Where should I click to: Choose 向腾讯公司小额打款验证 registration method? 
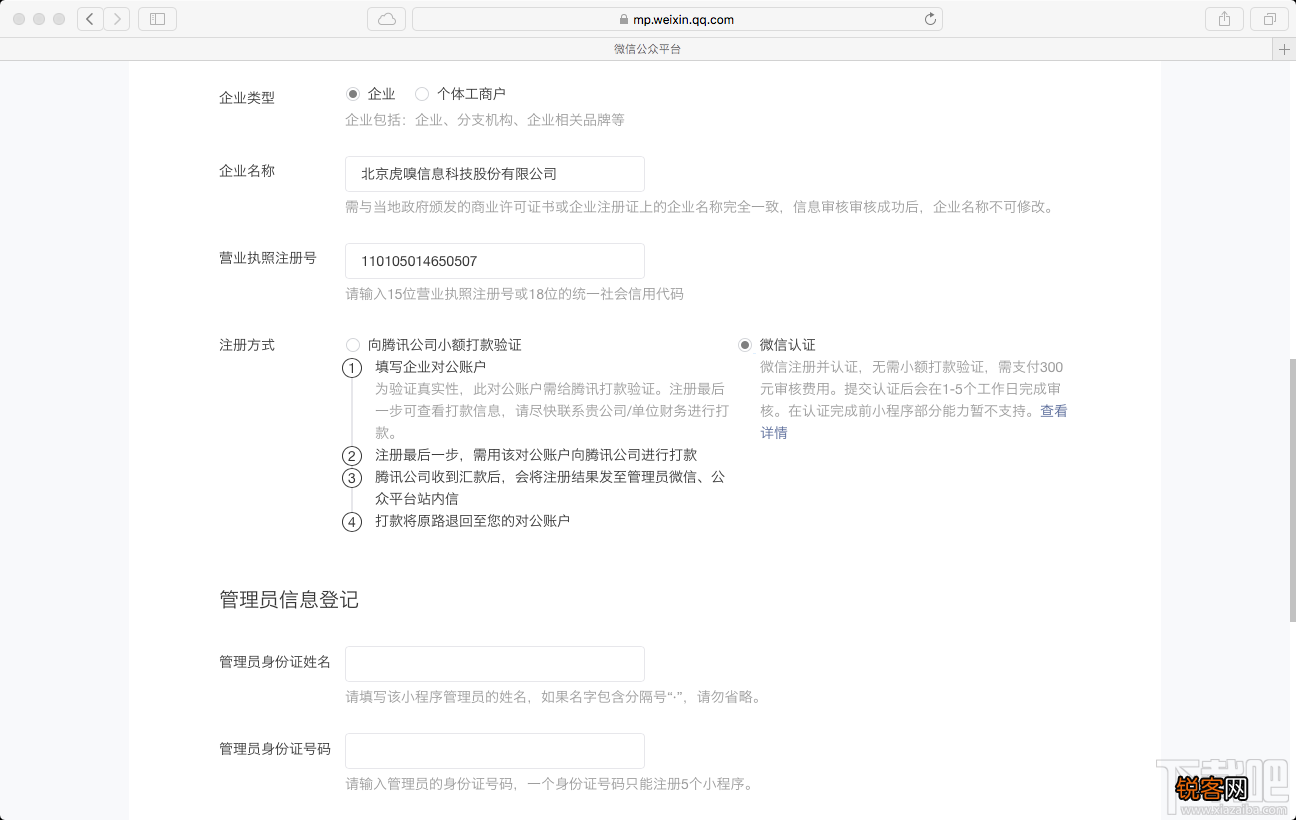point(352,345)
